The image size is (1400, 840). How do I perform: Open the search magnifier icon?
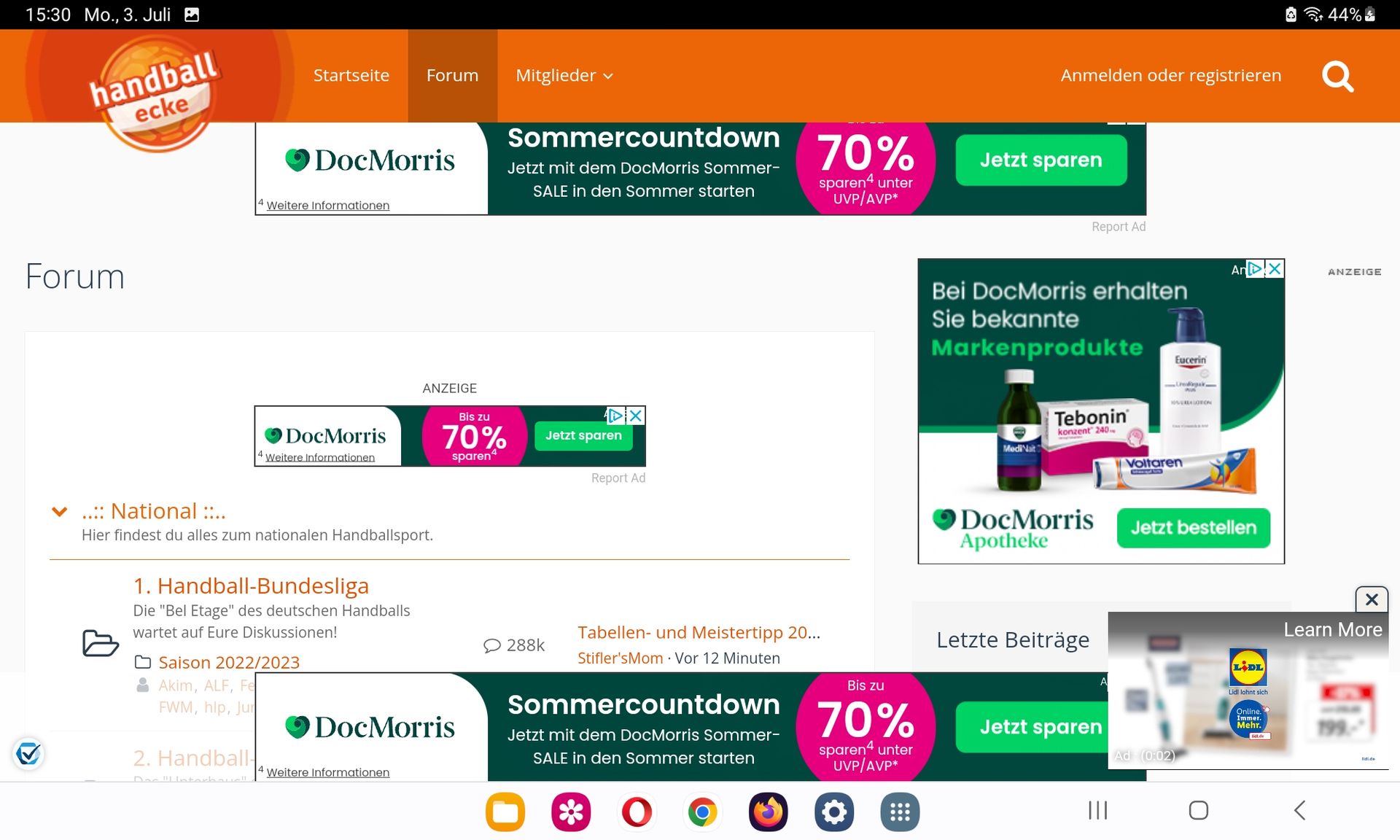(1337, 76)
